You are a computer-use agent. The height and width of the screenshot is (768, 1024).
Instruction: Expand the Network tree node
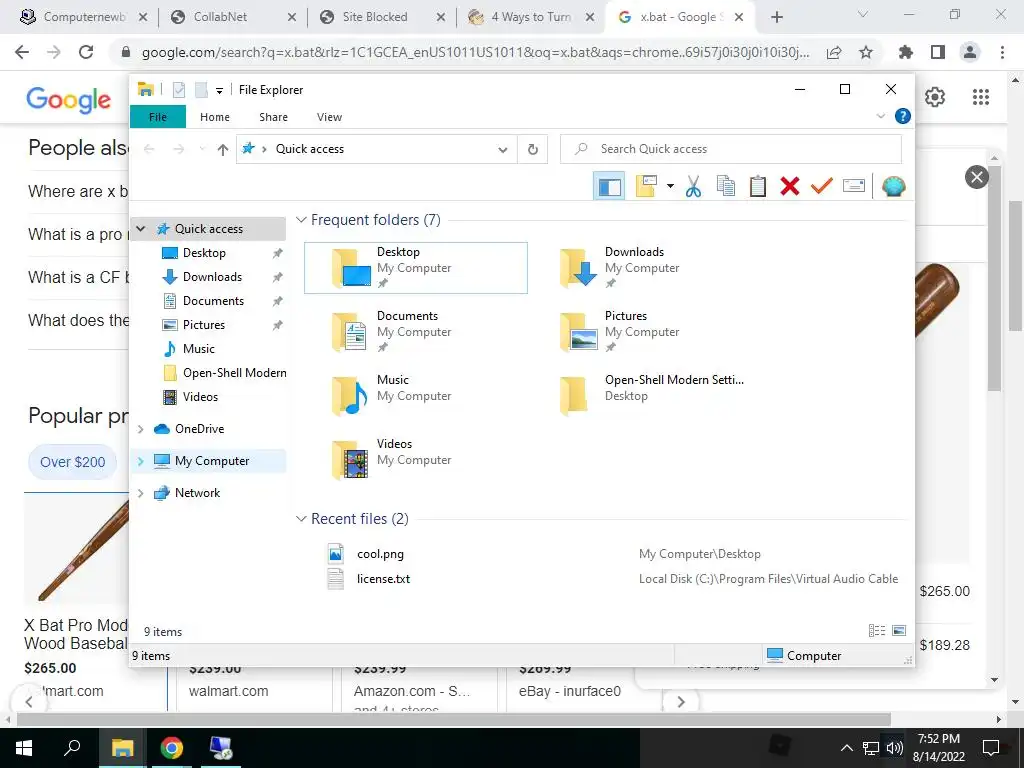point(140,493)
